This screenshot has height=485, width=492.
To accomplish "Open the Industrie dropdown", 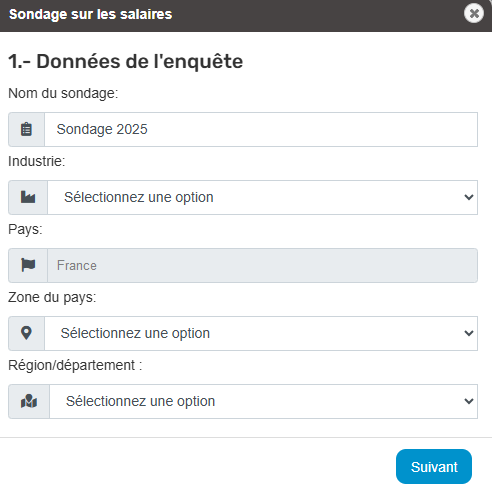I will pos(262,197).
